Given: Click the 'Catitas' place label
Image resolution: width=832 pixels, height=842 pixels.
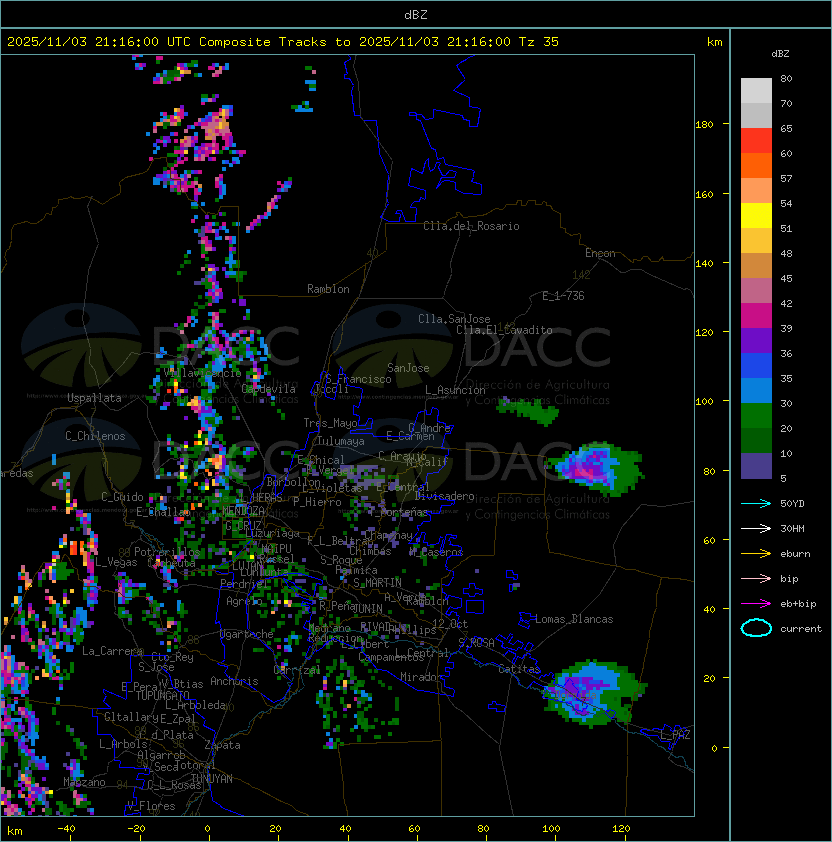Looking at the screenshot, I should [519, 669].
